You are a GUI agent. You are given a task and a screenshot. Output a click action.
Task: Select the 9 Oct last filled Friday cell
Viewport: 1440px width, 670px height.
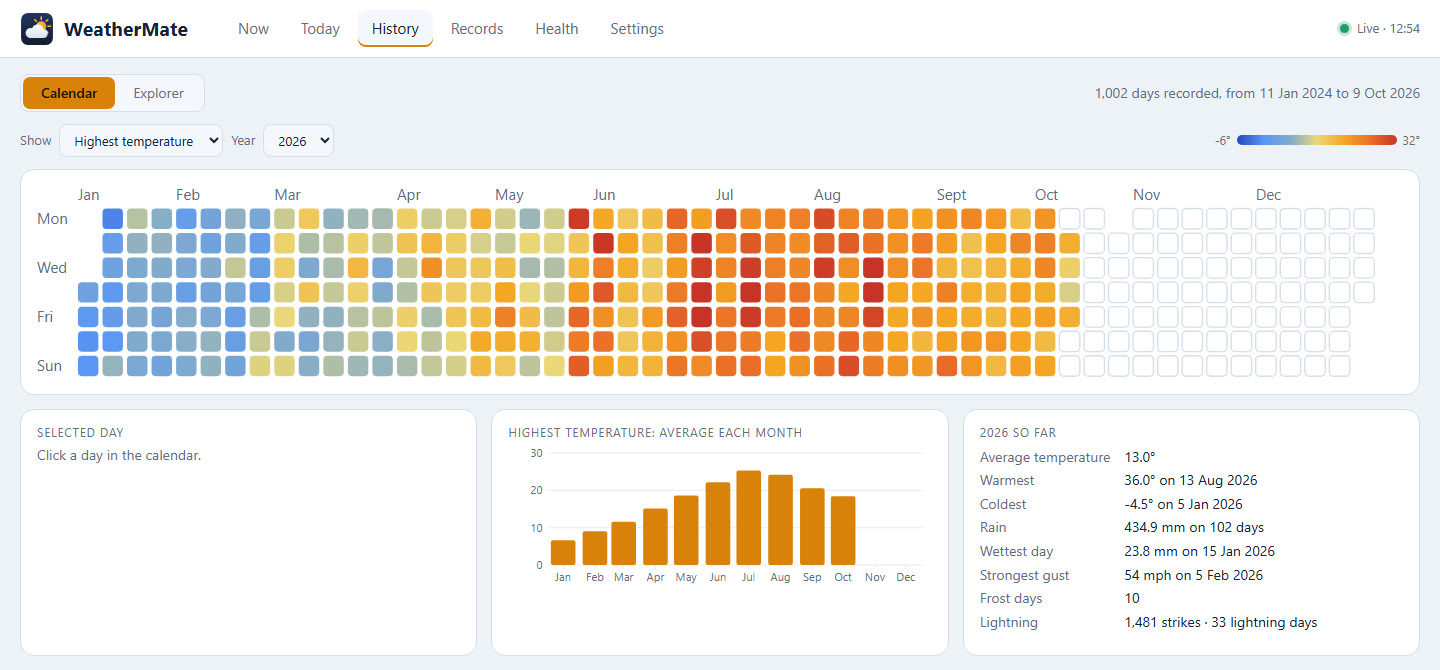[x=1069, y=317]
